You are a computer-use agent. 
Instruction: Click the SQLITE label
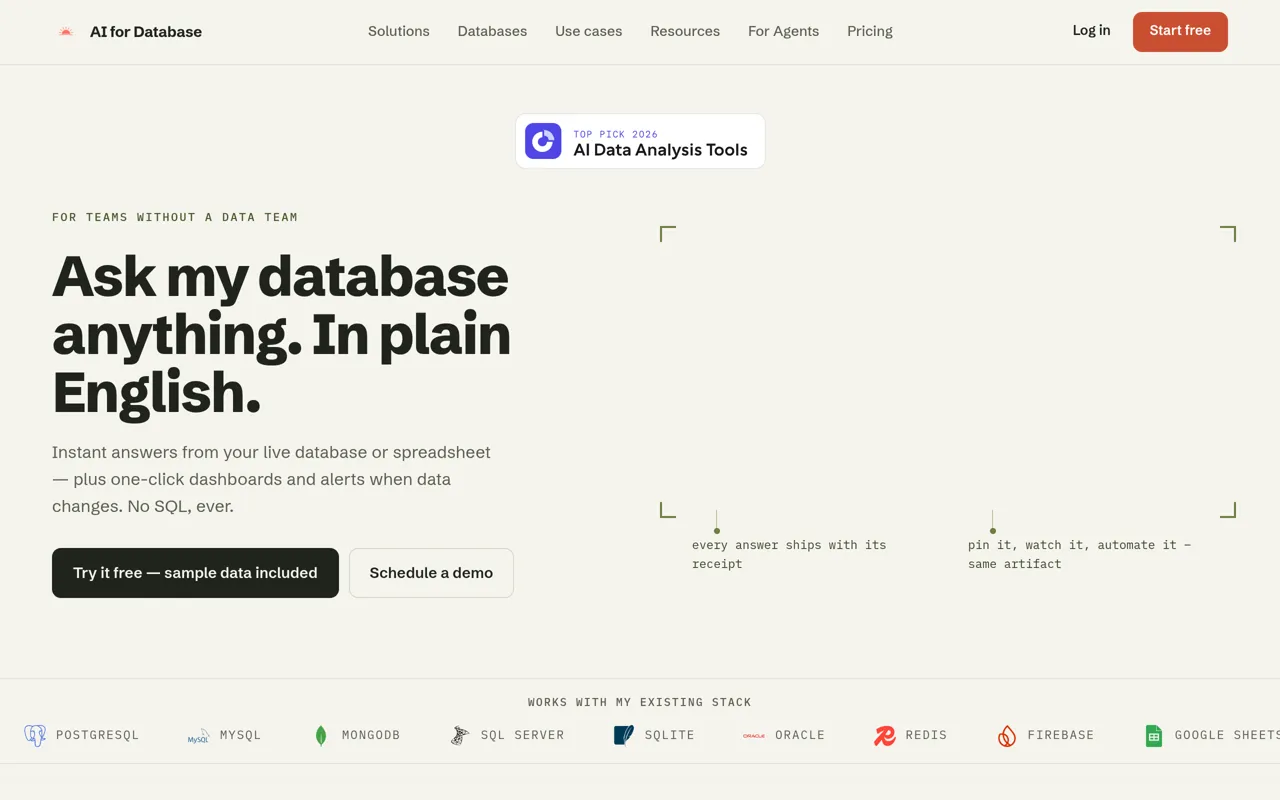[669, 735]
